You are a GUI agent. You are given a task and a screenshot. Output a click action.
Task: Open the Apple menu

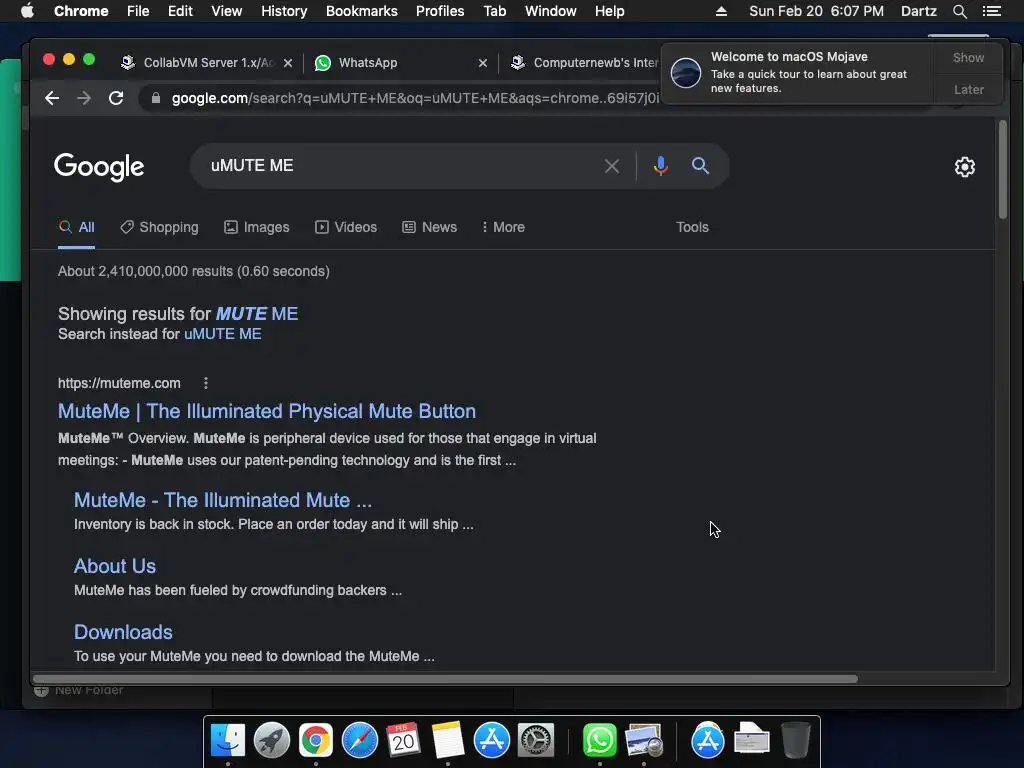[x=27, y=11]
